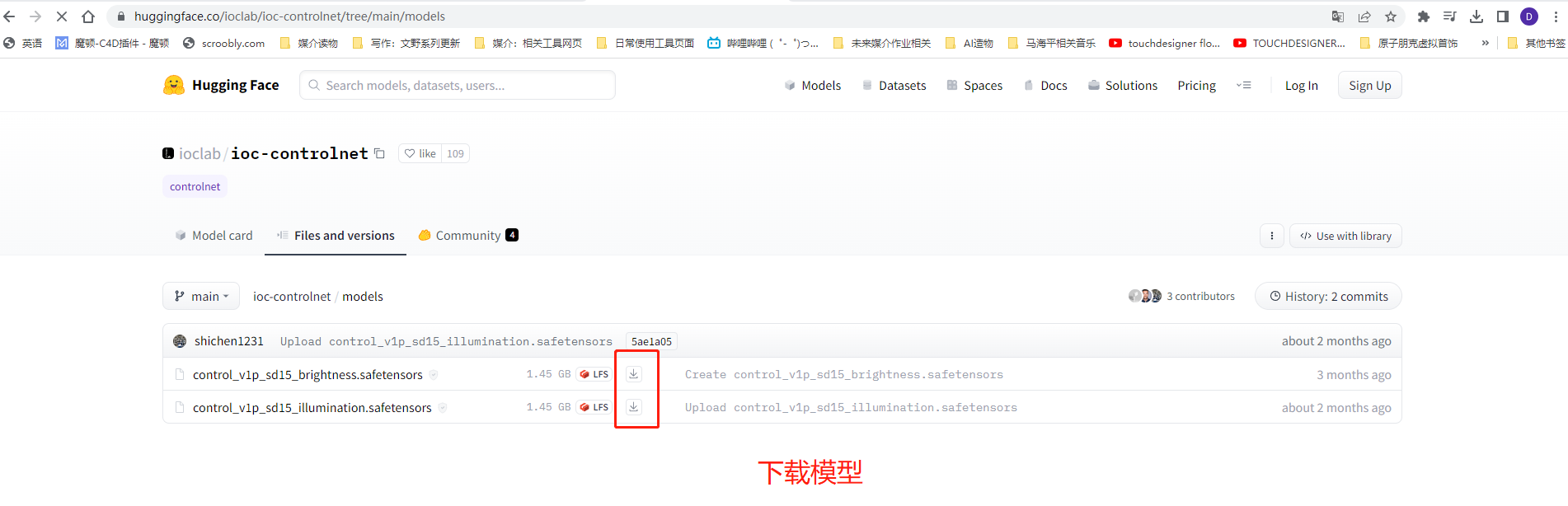Click the browser address bar URL

click(x=290, y=16)
